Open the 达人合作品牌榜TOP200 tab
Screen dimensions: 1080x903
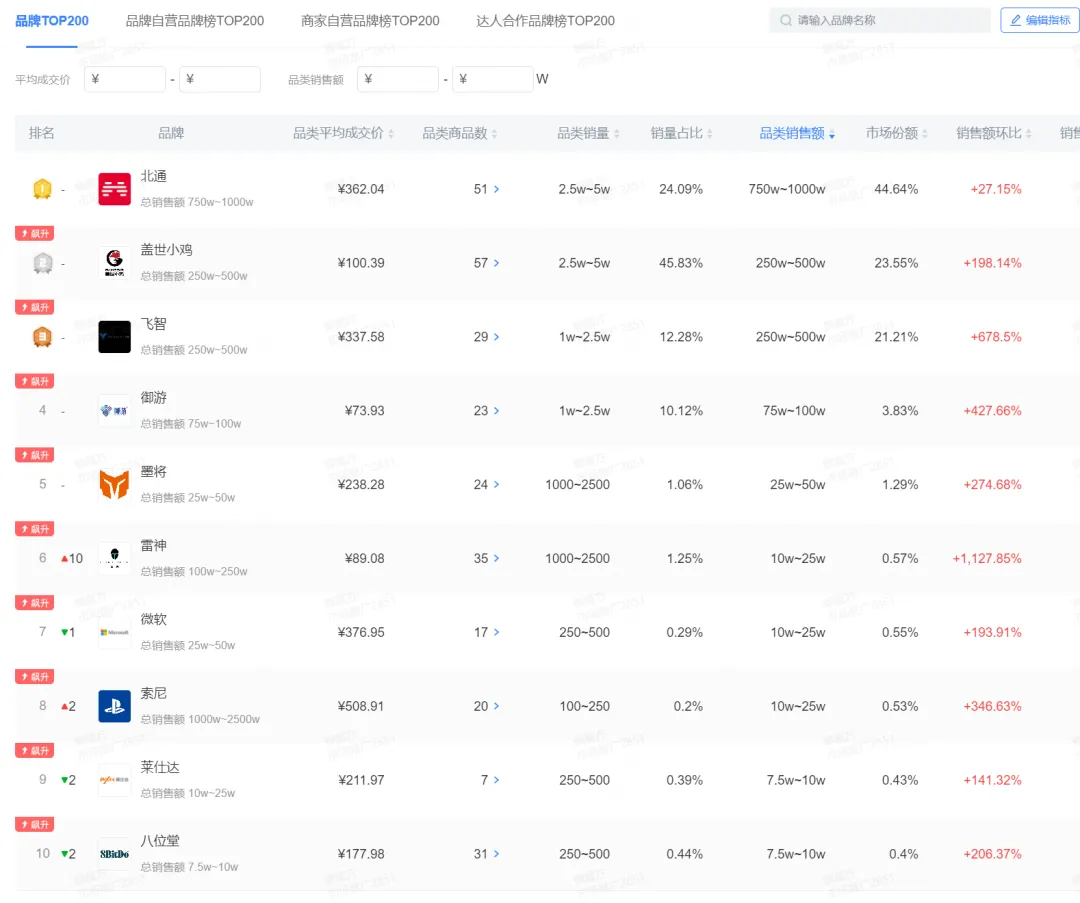pyautogui.click(x=545, y=20)
